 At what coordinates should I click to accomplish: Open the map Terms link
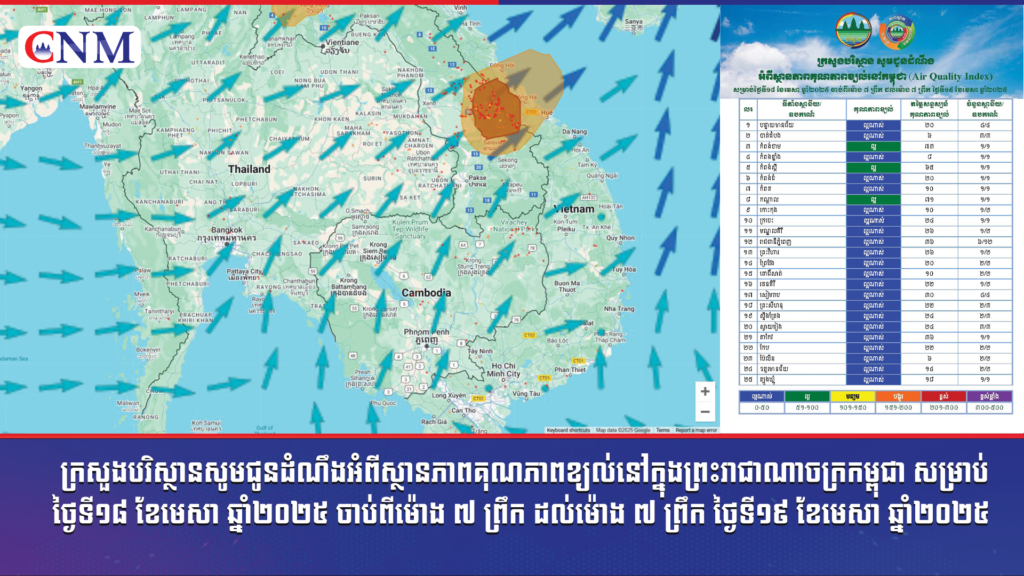658,430
